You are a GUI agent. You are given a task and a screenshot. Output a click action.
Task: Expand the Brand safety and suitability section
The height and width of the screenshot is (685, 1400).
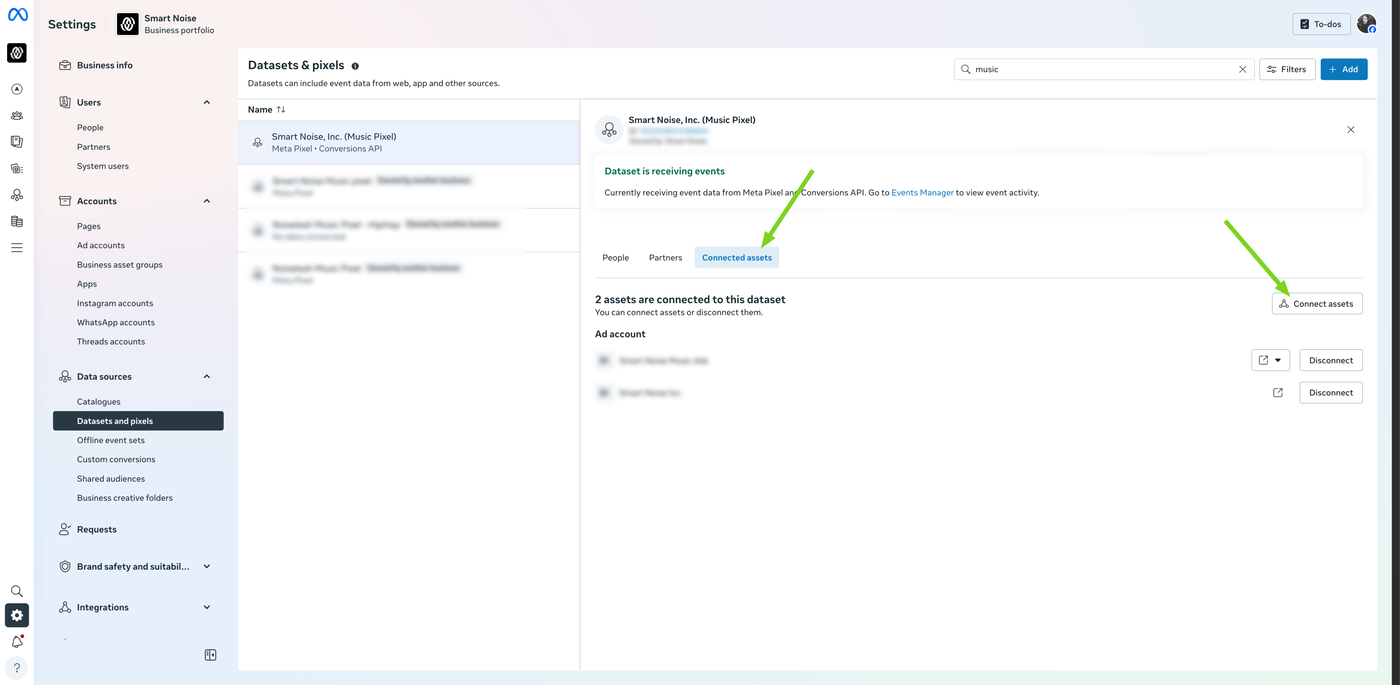click(x=207, y=567)
